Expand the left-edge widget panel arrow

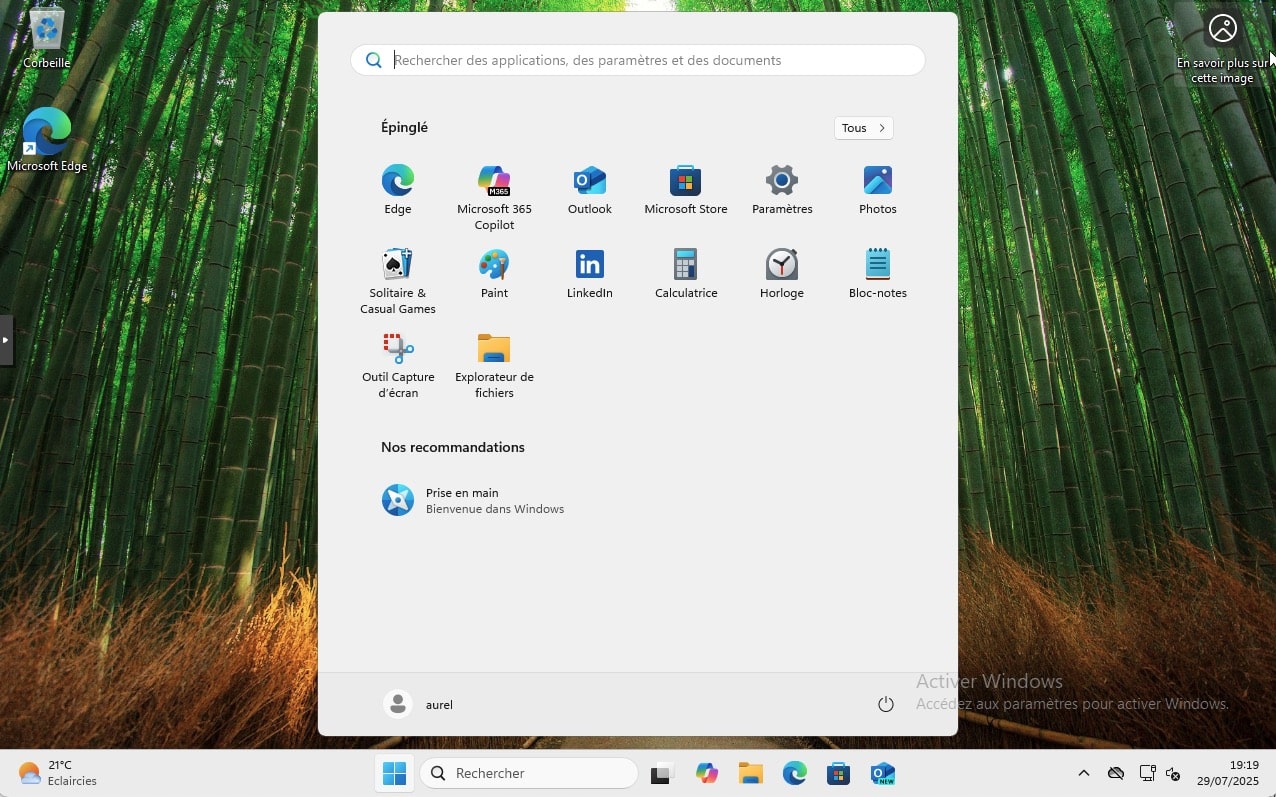pos(6,340)
